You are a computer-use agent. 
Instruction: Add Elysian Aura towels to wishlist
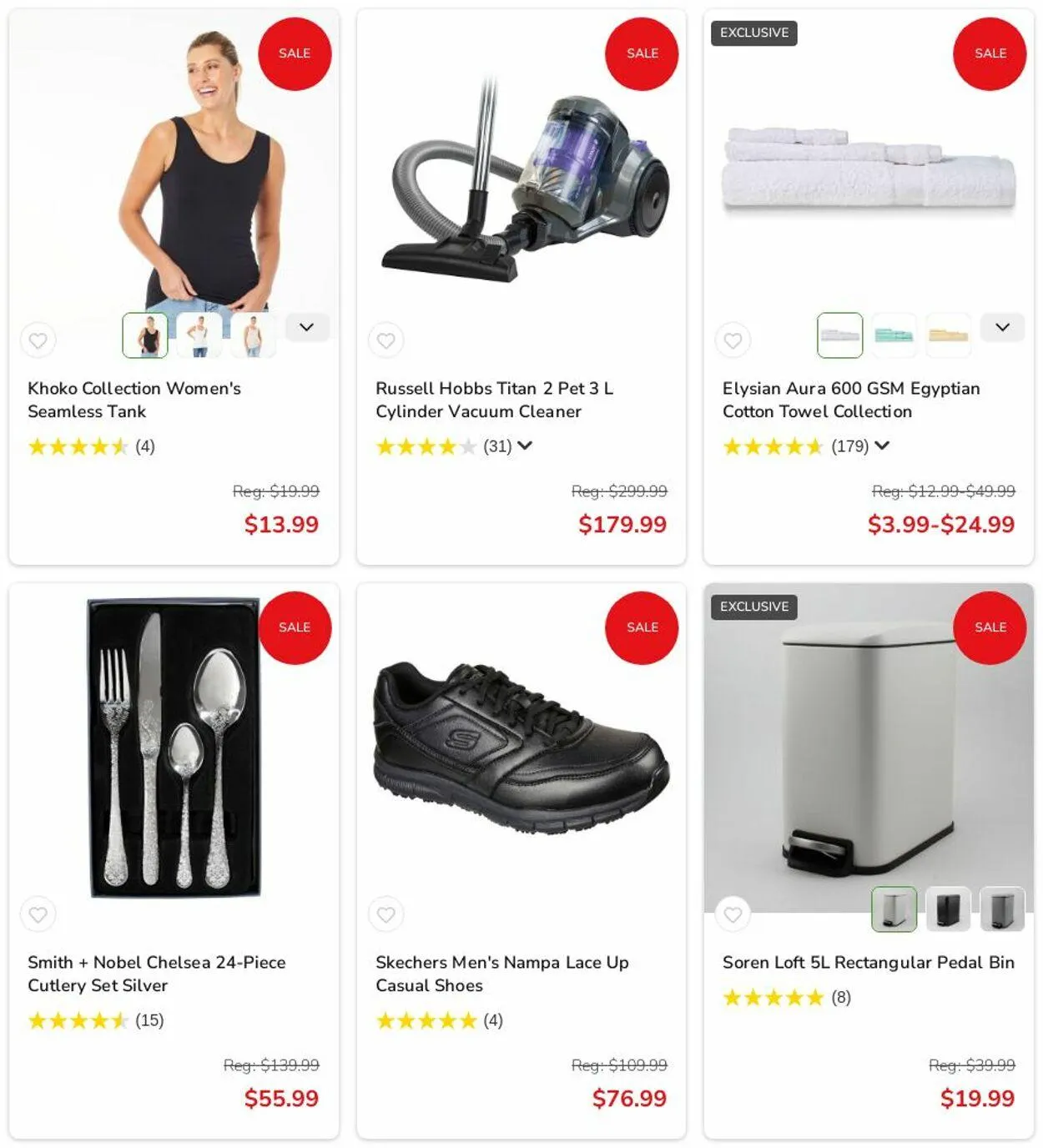[x=733, y=340]
